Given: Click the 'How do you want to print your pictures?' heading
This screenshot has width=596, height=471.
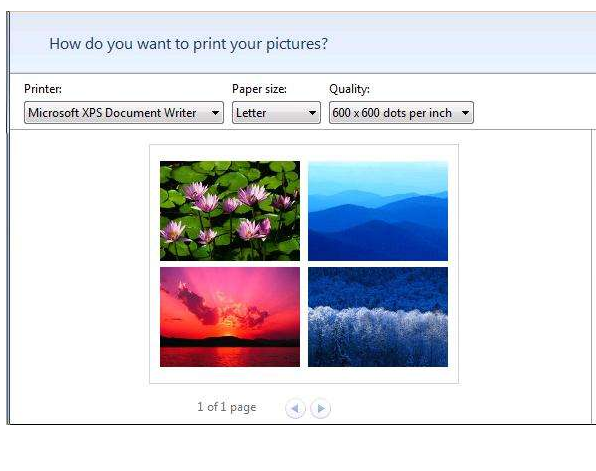Looking at the screenshot, I should [189, 44].
